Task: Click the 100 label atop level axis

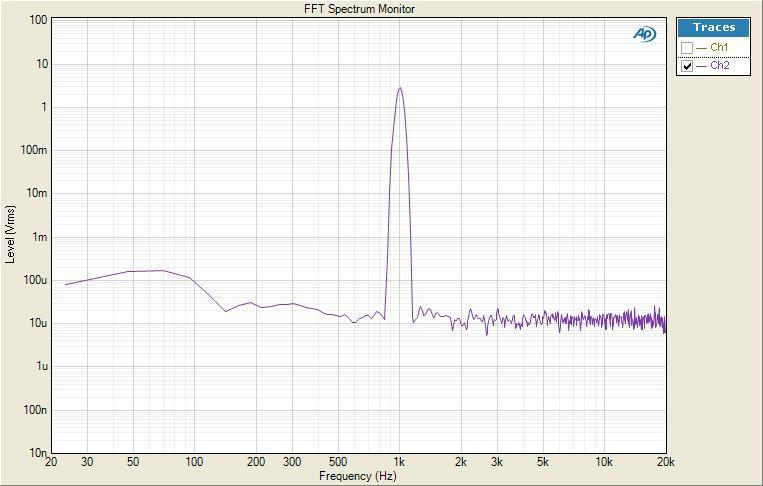Action: point(38,20)
